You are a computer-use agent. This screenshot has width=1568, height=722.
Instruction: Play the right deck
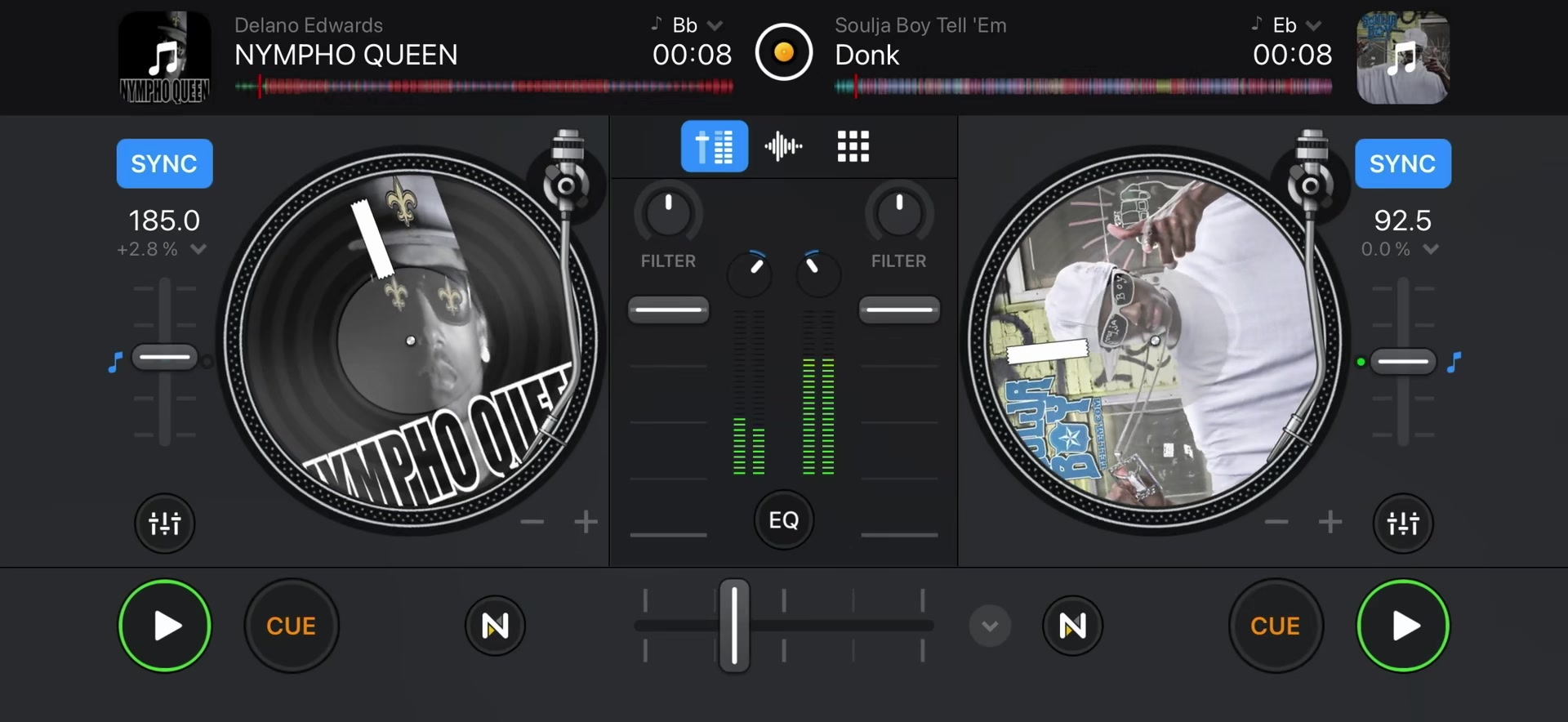click(x=1403, y=626)
